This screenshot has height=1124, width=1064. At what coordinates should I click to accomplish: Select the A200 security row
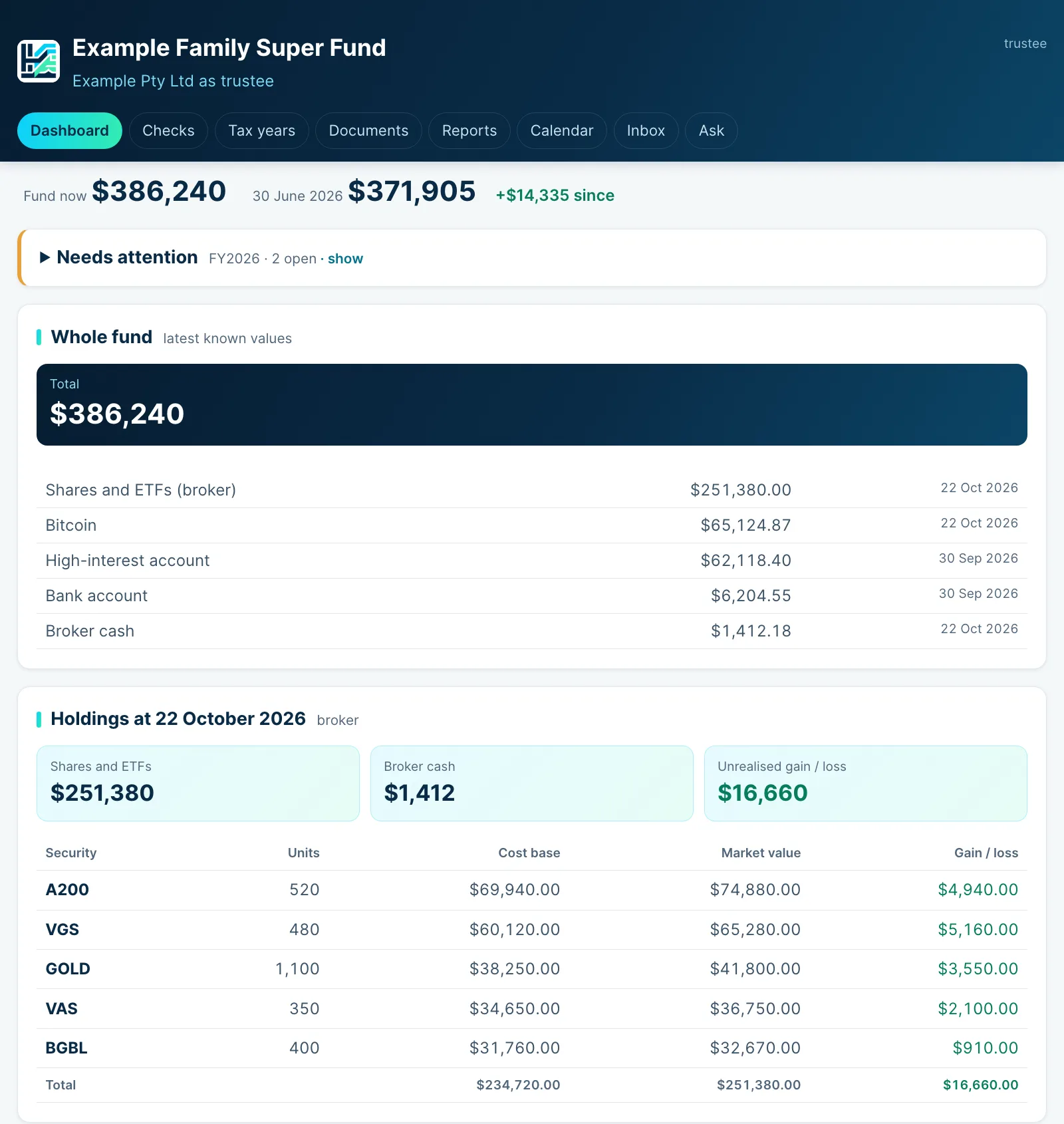532,890
